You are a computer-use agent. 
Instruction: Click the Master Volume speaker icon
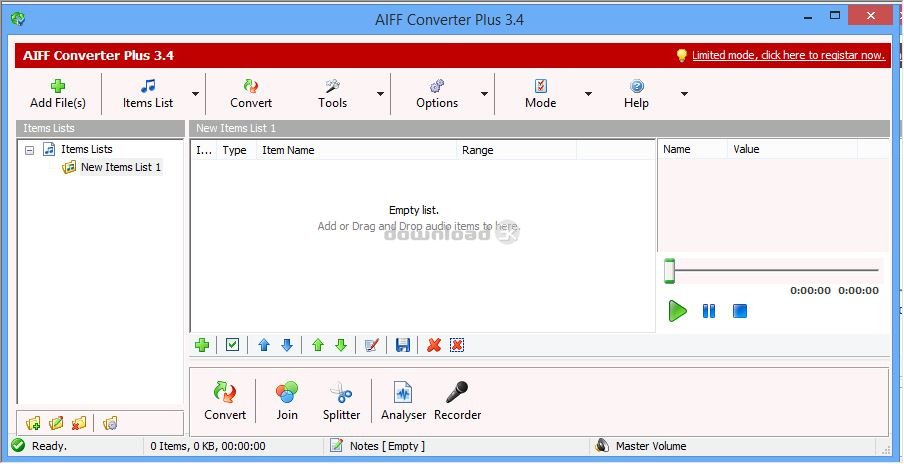[602, 446]
